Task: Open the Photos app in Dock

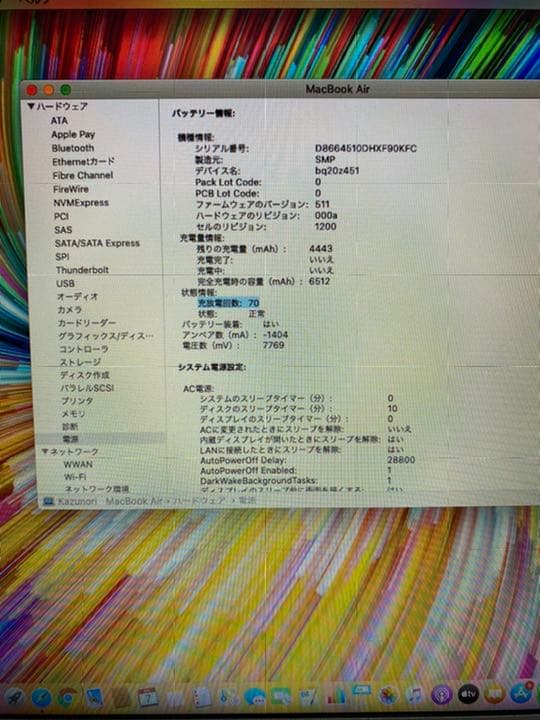Action: [388, 695]
